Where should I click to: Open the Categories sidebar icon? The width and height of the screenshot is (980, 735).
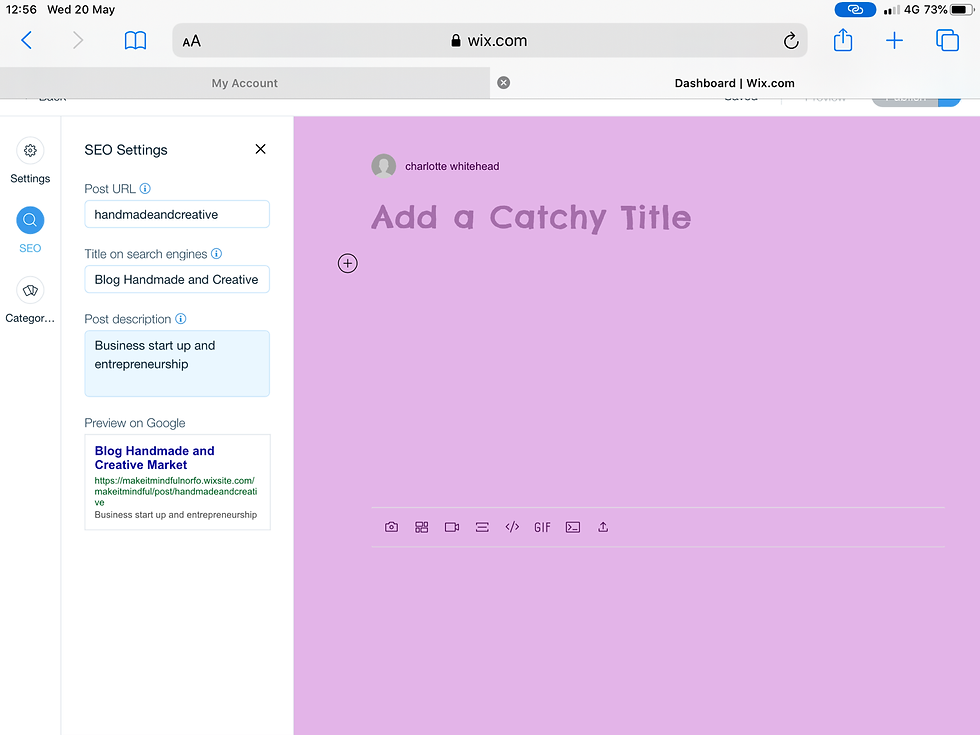point(30,291)
